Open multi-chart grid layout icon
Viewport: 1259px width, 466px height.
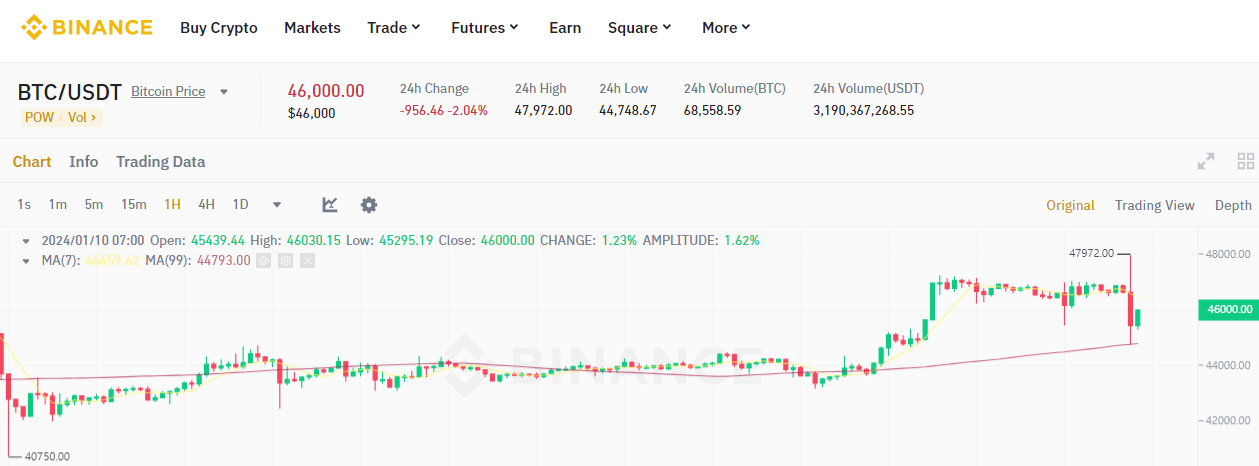pos(1246,161)
